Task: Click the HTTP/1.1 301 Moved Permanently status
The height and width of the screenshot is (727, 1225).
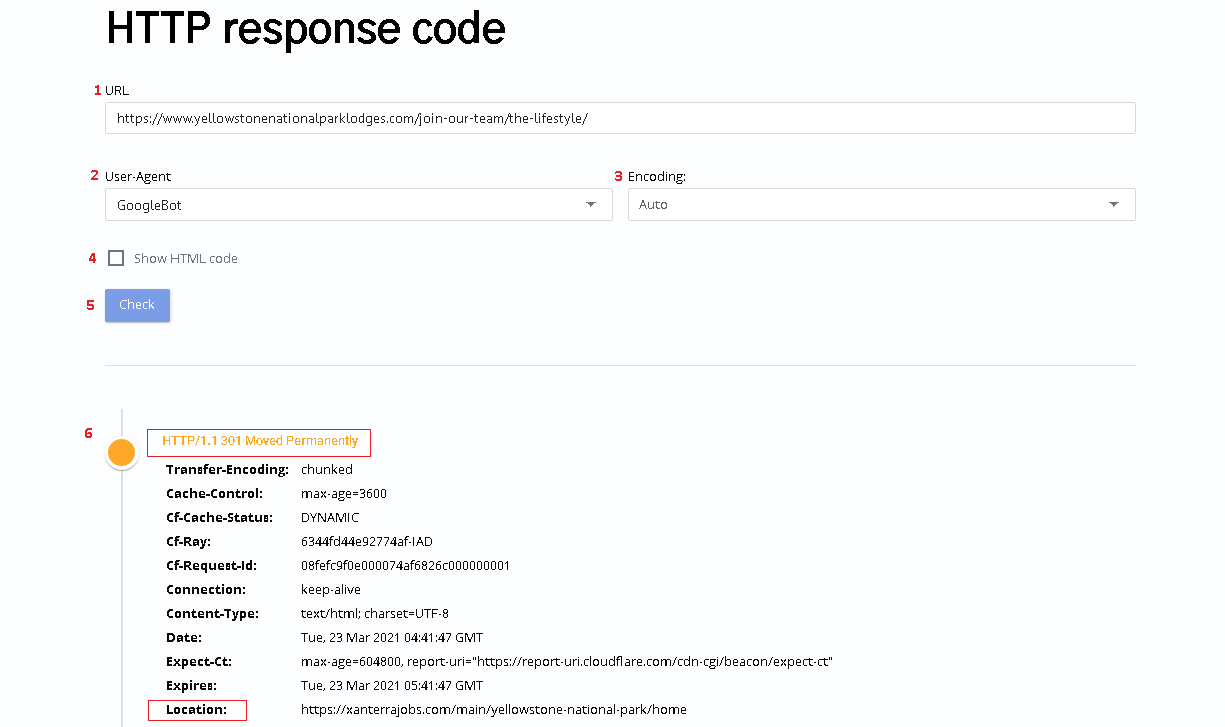Action: point(259,441)
